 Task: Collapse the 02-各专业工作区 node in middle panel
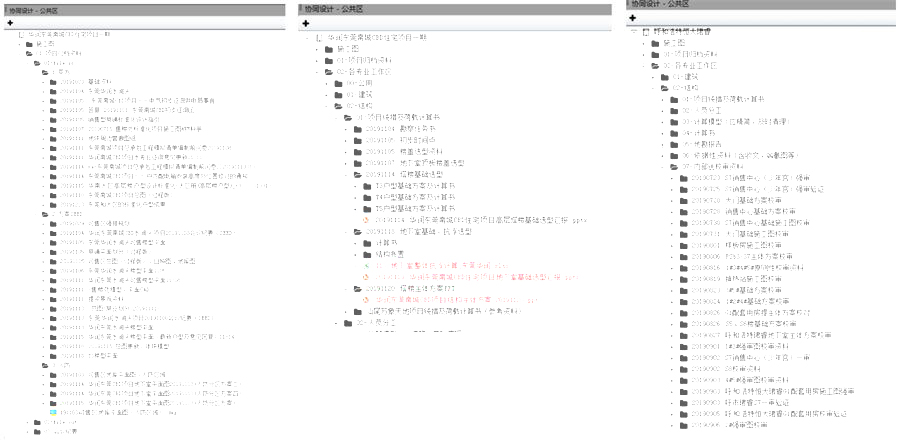click(317, 72)
